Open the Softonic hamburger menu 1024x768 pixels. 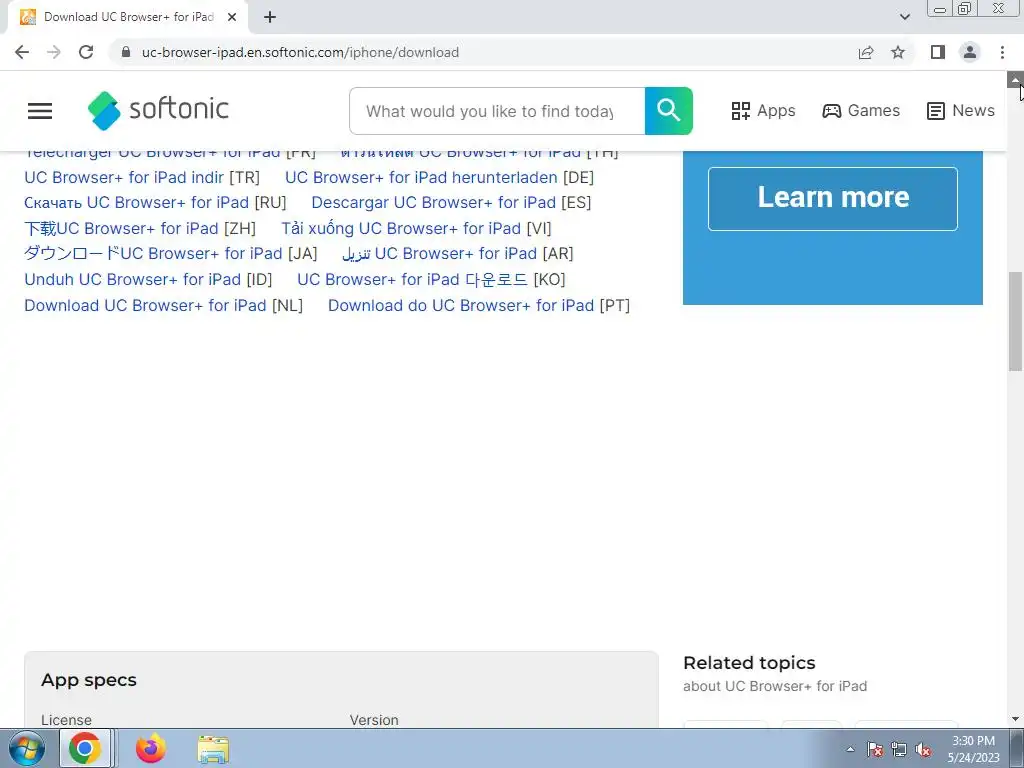coord(40,110)
